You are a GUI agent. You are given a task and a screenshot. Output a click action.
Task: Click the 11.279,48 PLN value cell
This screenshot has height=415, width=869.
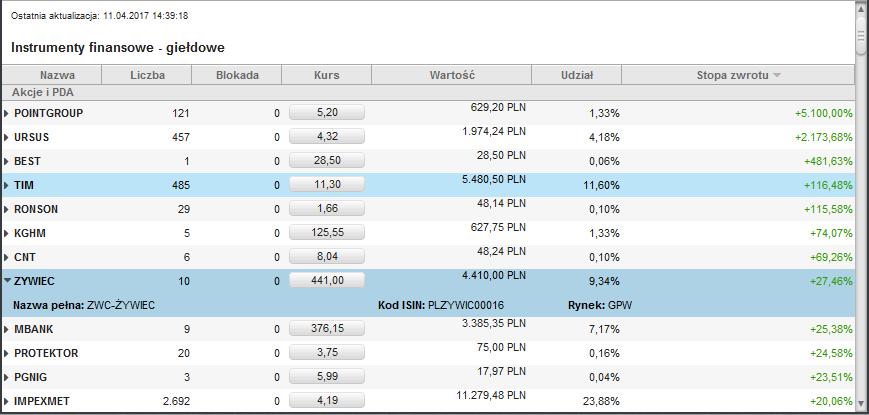click(490, 395)
